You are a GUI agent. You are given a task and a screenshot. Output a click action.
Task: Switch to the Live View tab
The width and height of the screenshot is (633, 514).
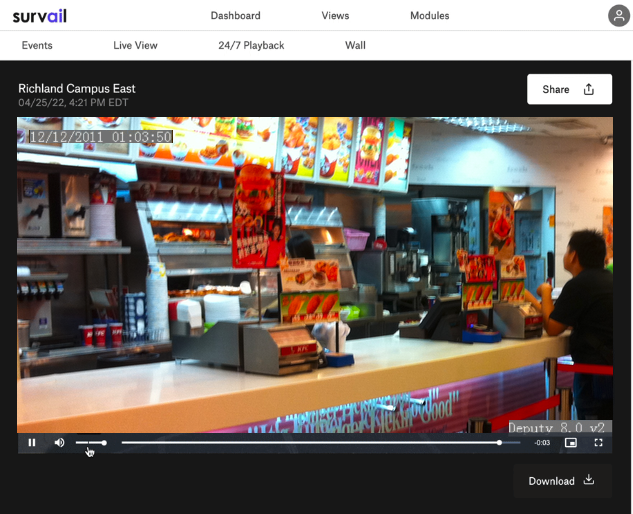[135, 45]
